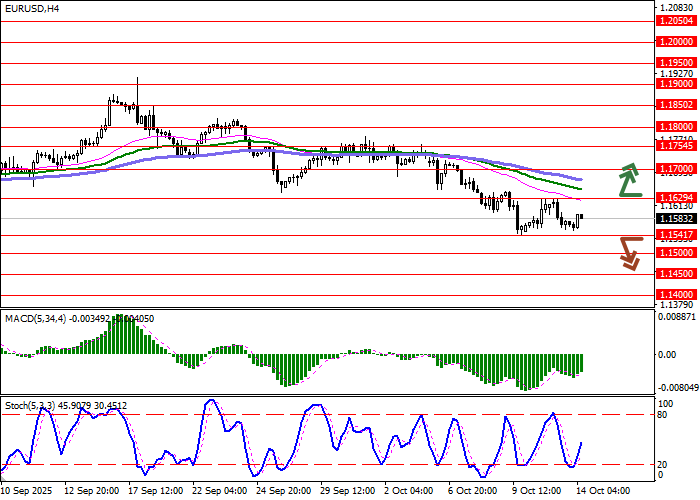Select the 1.15417 support level label
The image size is (700, 500).
[x=676, y=235]
